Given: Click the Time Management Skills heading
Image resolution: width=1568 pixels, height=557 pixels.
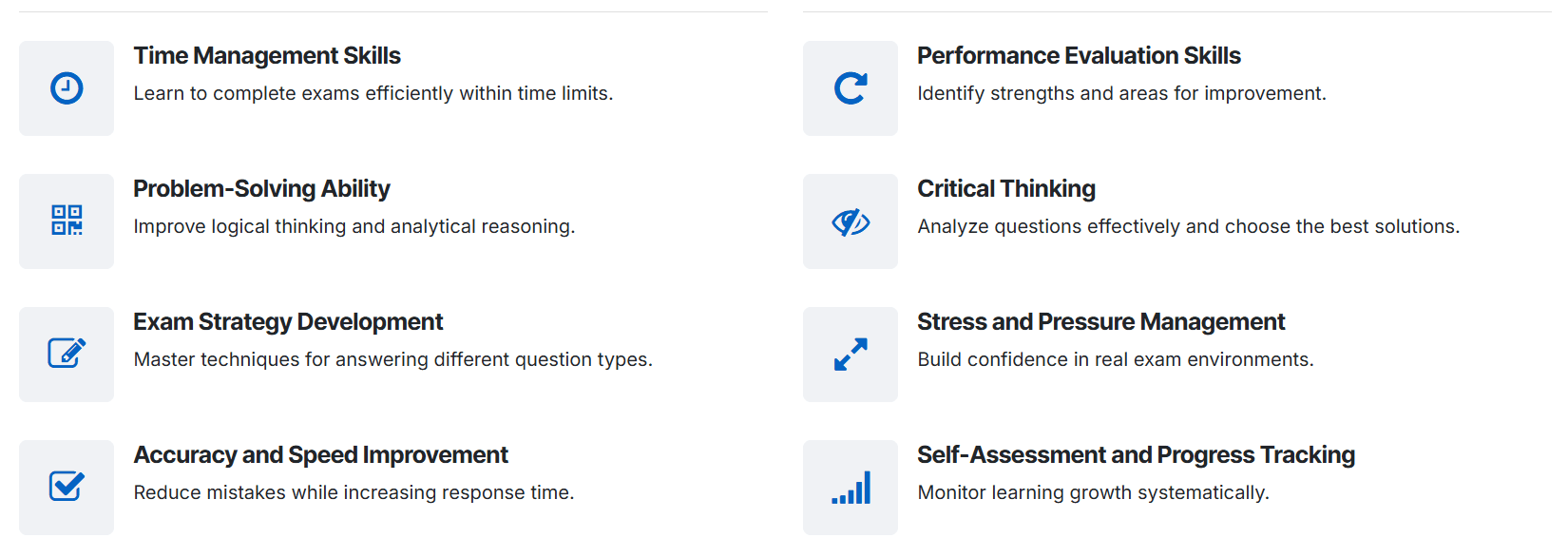Looking at the screenshot, I should pyautogui.click(x=267, y=56).
